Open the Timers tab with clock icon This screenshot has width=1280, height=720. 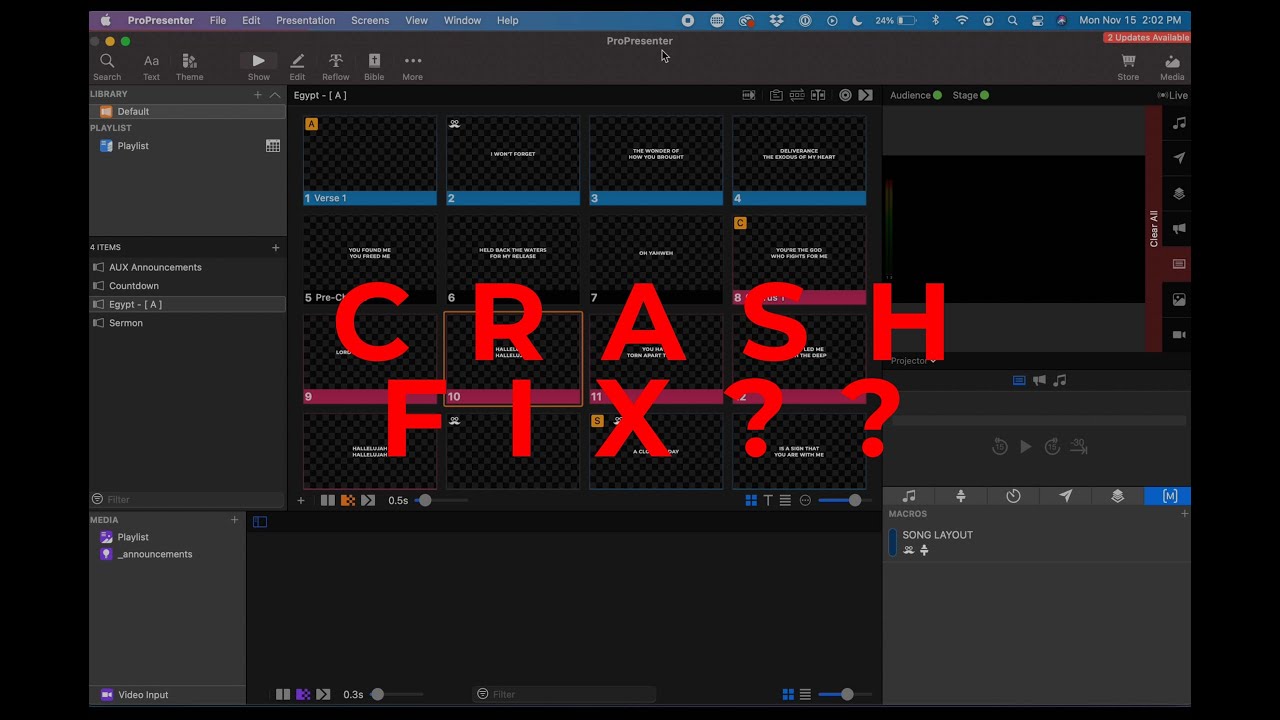(1013, 496)
